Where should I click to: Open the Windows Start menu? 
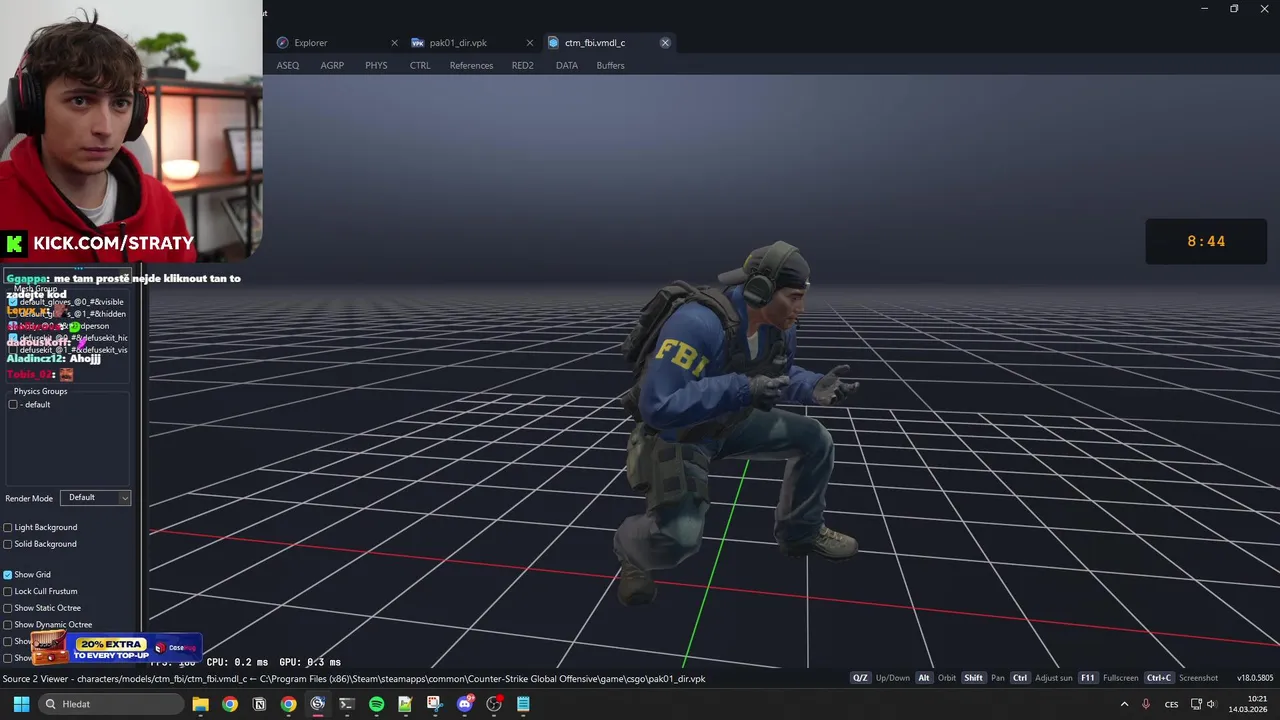click(21, 704)
